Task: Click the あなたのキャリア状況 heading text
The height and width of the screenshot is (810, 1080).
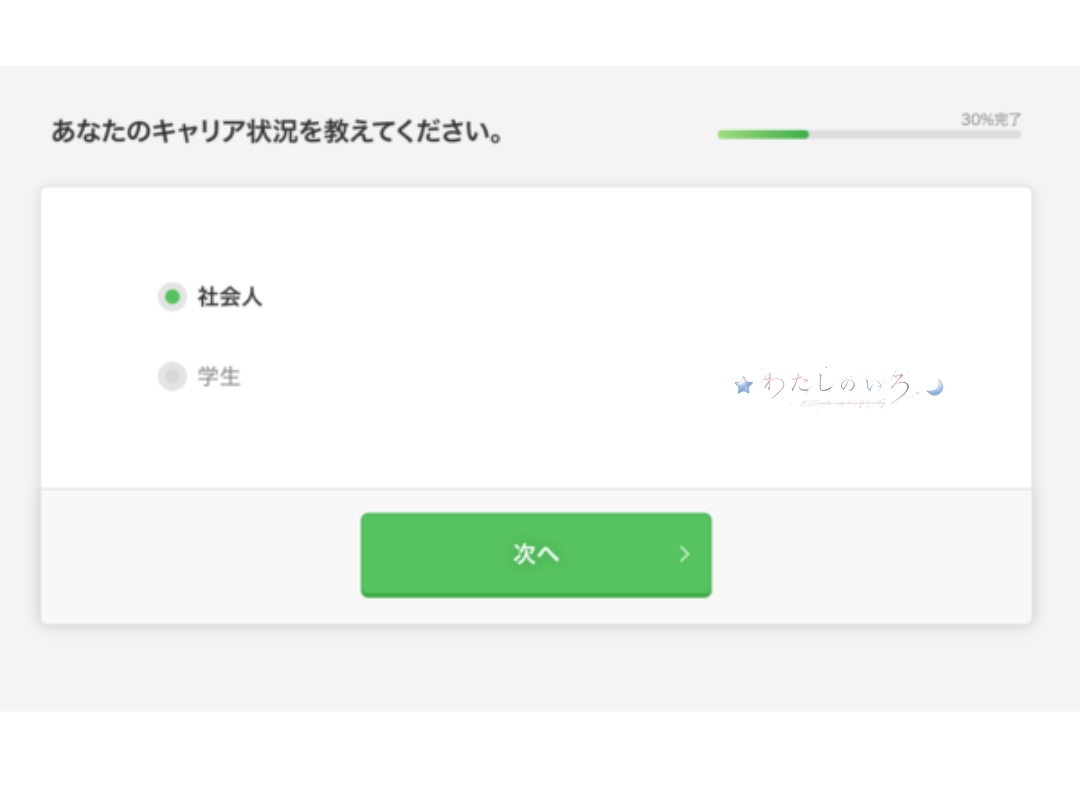Action: (278, 131)
